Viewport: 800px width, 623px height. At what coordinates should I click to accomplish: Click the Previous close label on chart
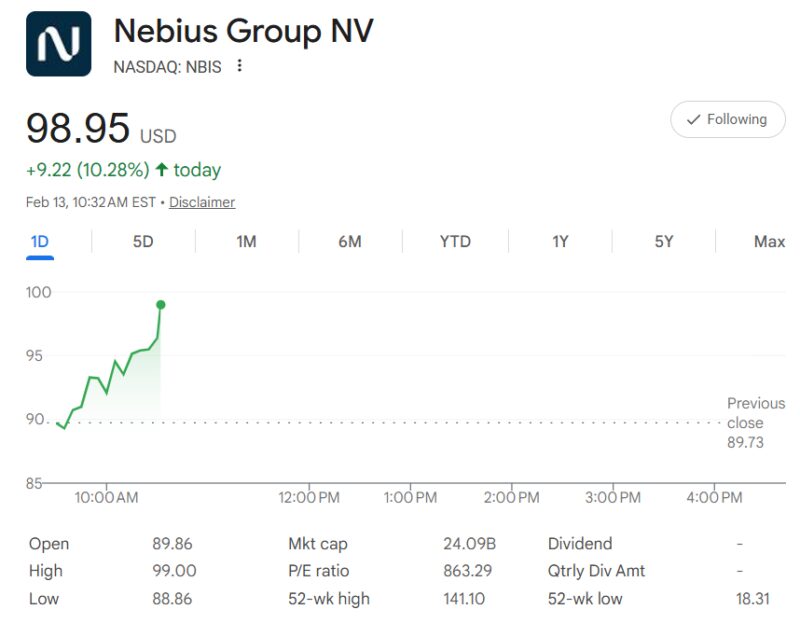tap(755, 412)
